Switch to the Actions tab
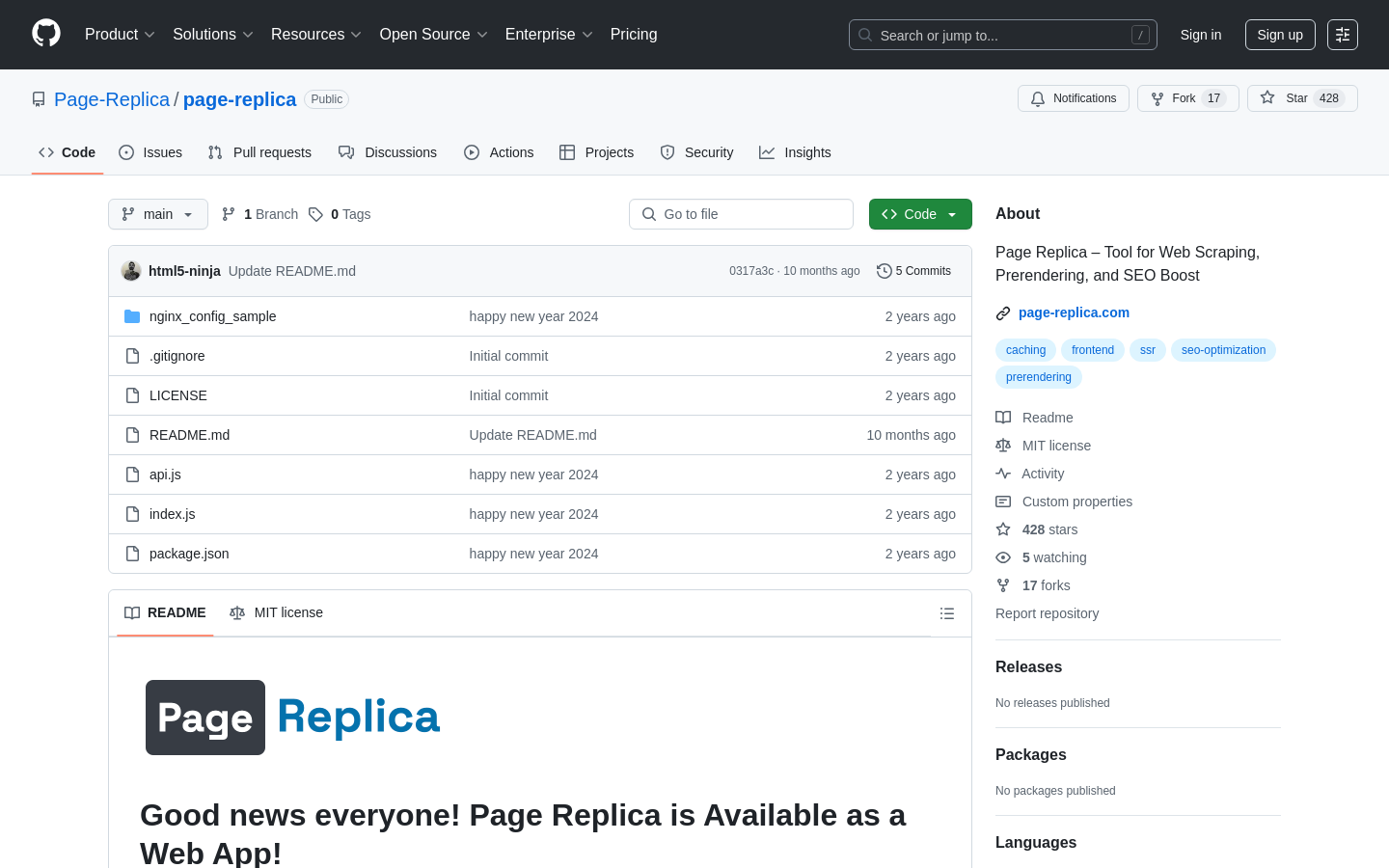The height and width of the screenshot is (868, 1389). [x=499, y=152]
